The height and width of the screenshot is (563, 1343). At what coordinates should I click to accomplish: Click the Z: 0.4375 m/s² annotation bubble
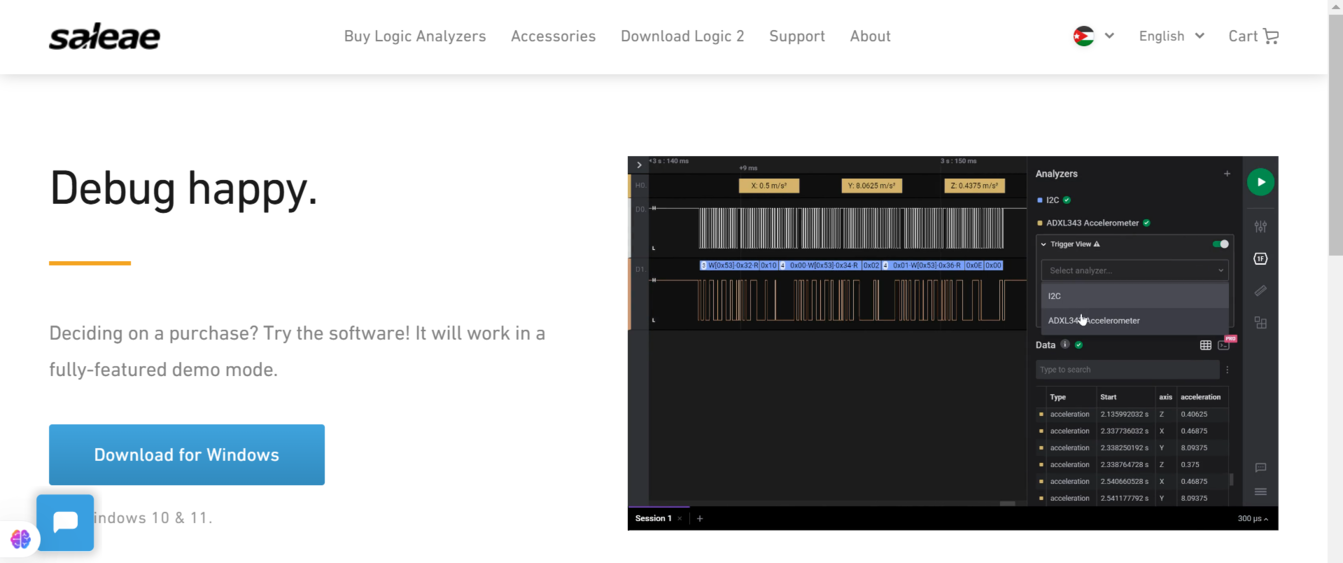tap(974, 185)
